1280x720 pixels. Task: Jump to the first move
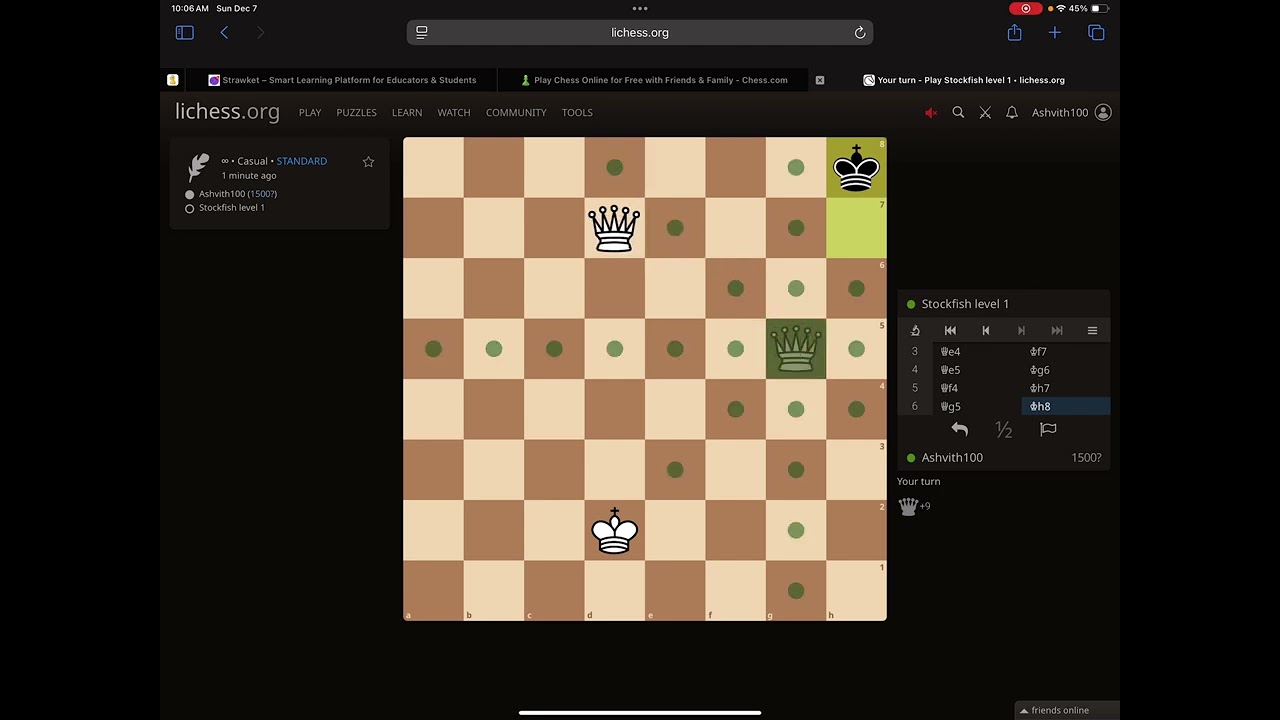950,330
